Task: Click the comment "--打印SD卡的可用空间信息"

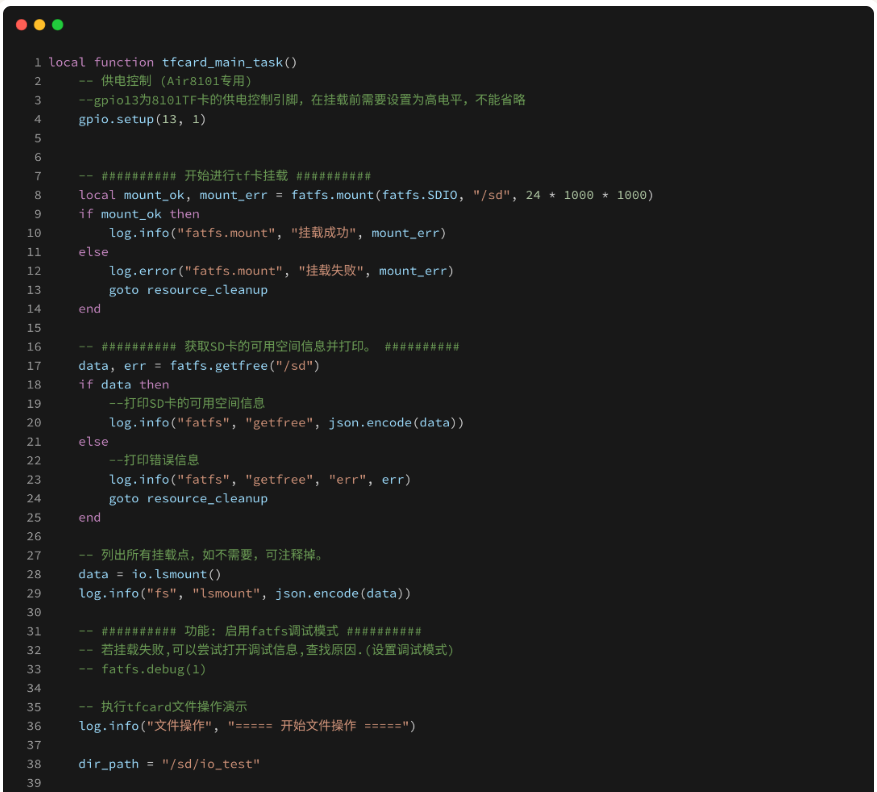Action: click(187, 404)
